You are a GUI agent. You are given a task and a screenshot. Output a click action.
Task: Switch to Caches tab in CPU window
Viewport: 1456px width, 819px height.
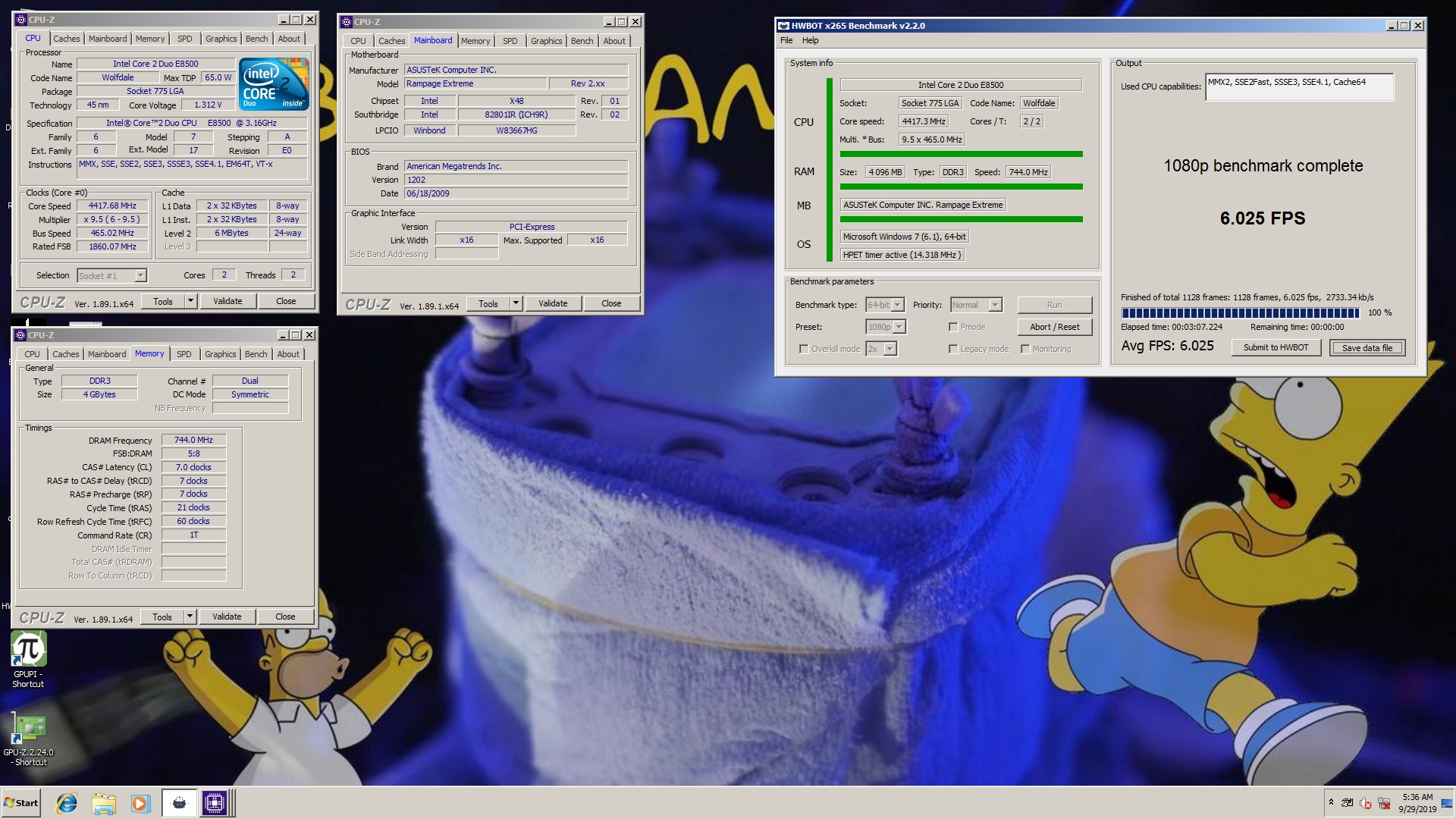point(66,39)
